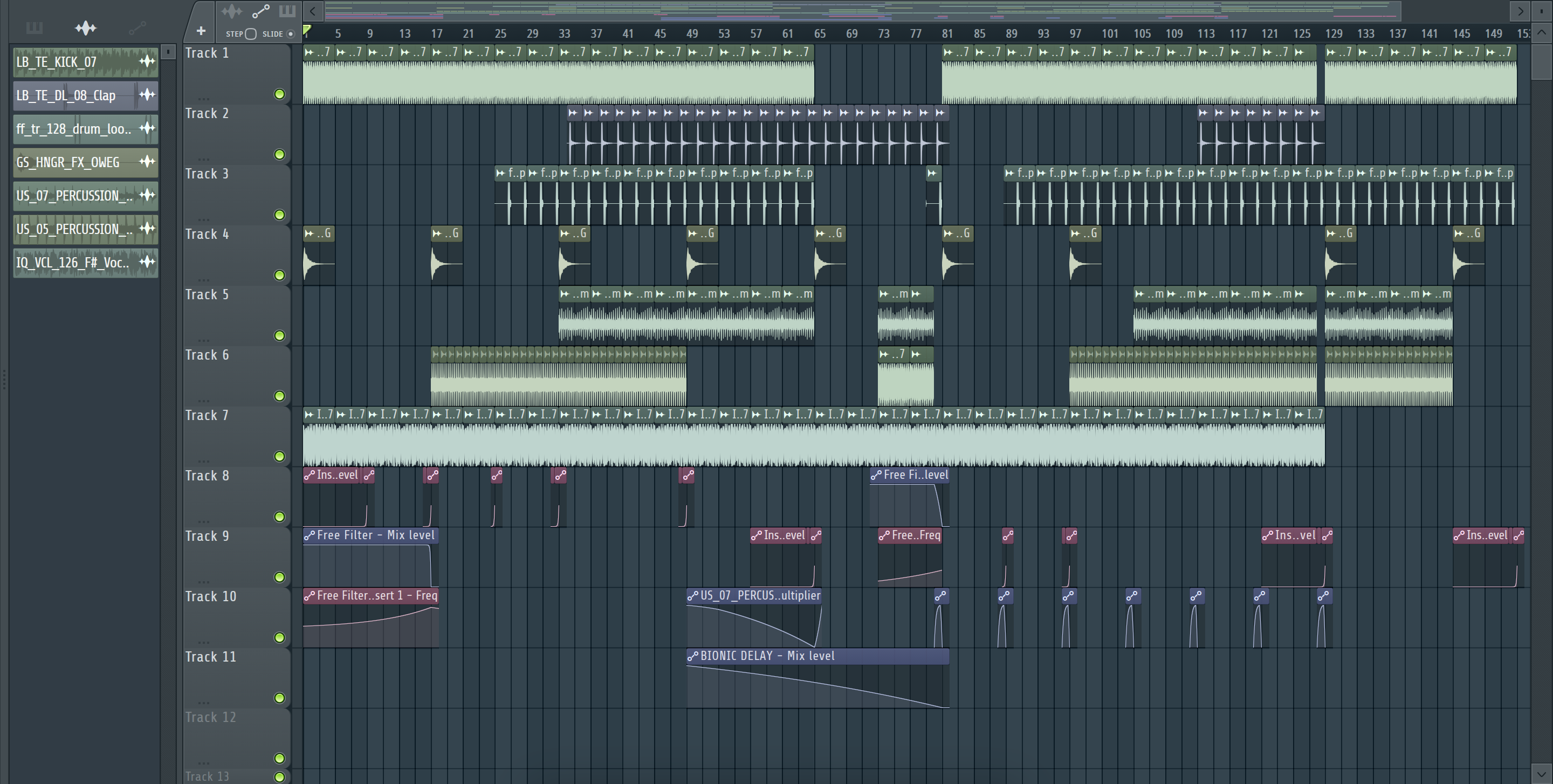Focus audio clips in playlist header
This screenshot has height=784, width=1553.
tap(231, 11)
